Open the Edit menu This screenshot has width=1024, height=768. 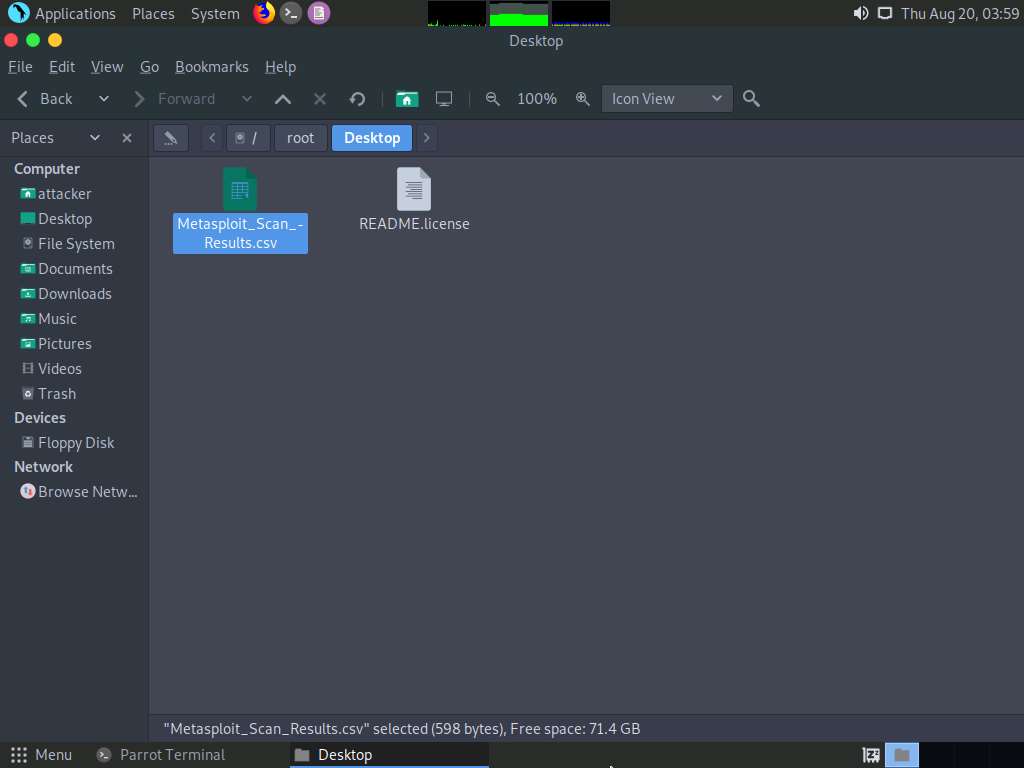(62, 67)
